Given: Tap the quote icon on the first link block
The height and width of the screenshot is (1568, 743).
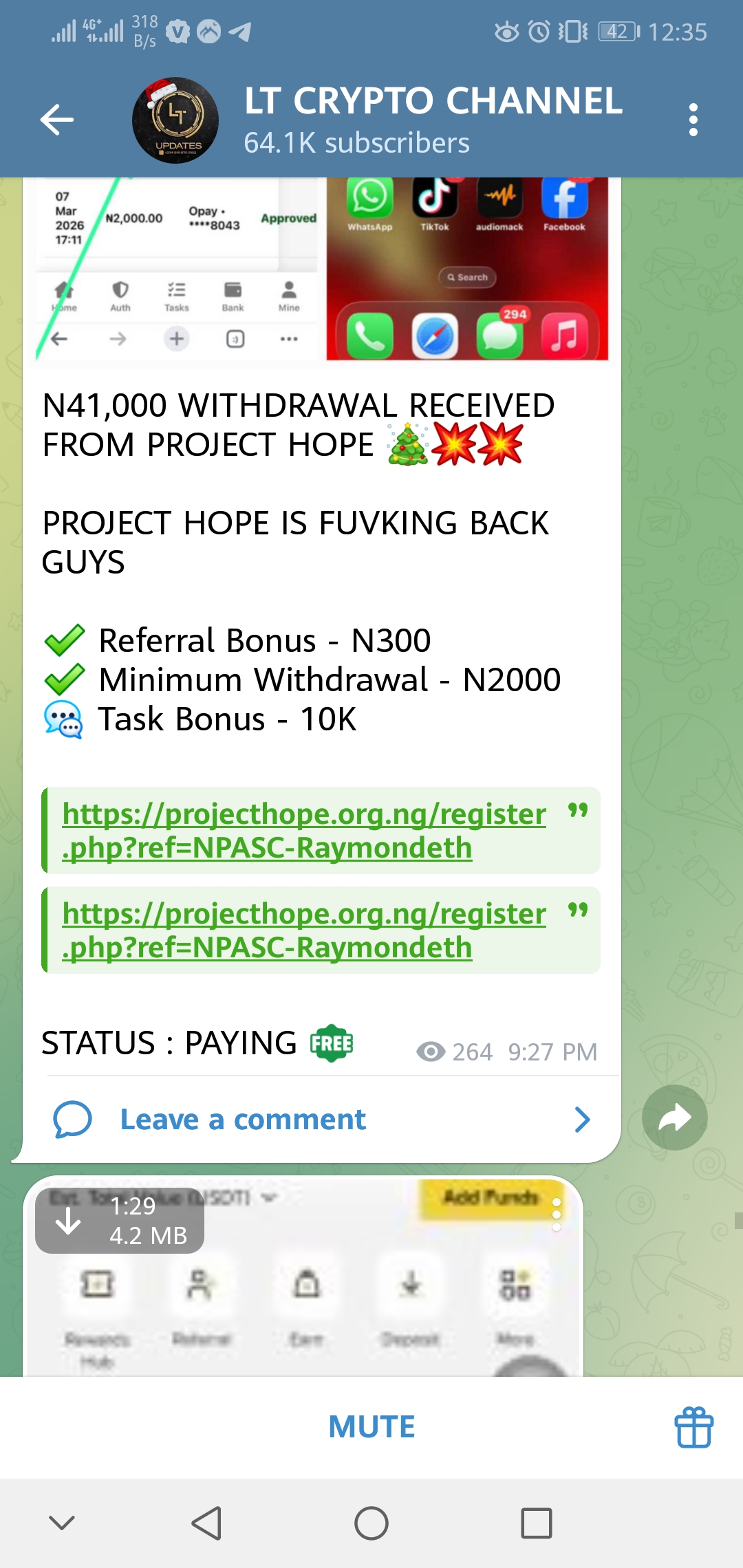Looking at the screenshot, I should [x=578, y=811].
